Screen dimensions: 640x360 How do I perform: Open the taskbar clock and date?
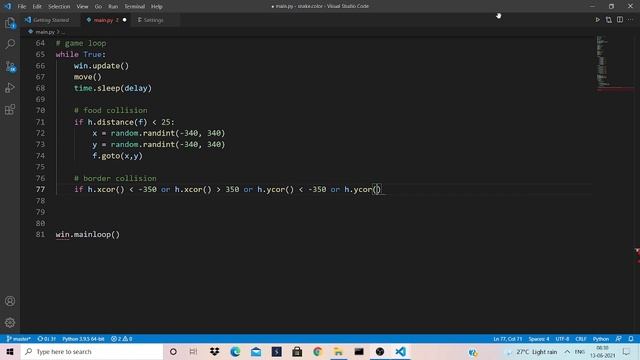(x=602, y=351)
